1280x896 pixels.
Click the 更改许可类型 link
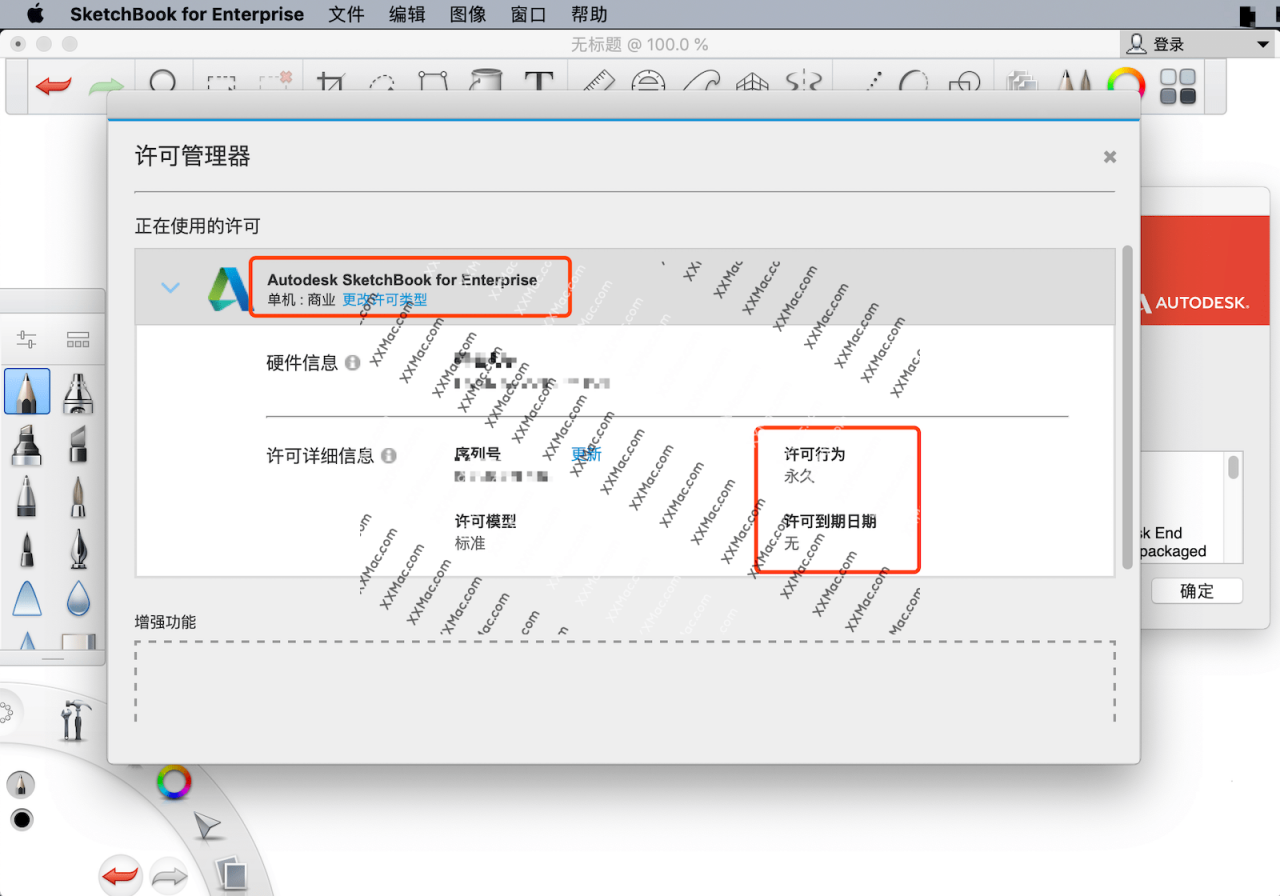click(x=385, y=299)
